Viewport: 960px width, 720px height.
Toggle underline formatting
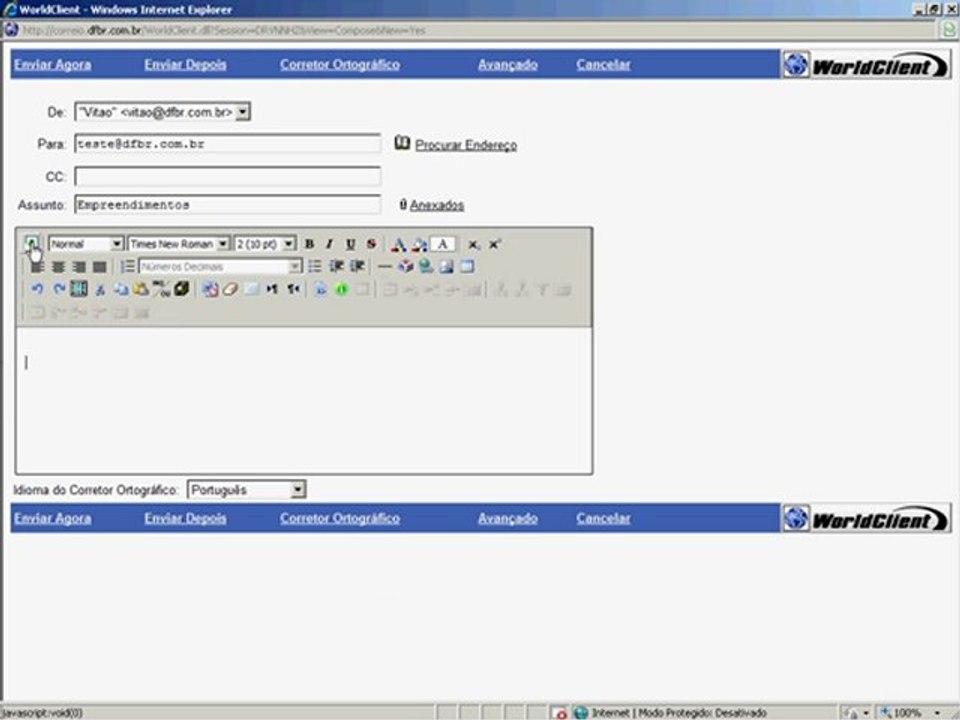point(350,244)
